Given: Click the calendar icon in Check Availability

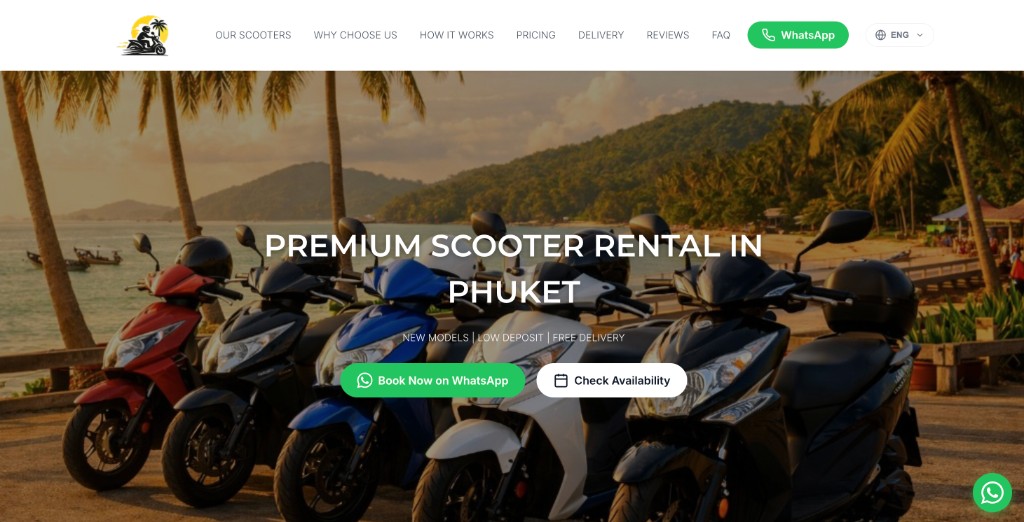Looking at the screenshot, I should [x=561, y=380].
